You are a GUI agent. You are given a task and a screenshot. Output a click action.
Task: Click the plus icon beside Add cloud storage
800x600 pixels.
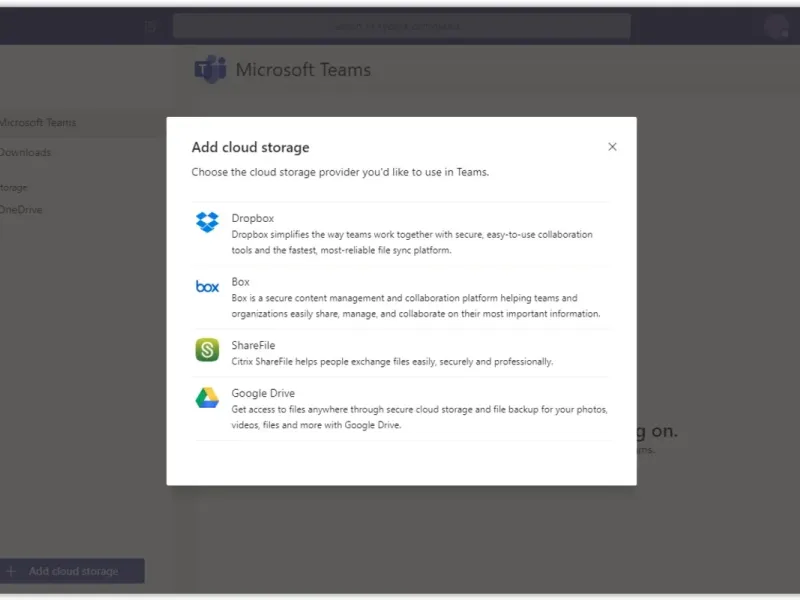pyautogui.click(x=11, y=571)
